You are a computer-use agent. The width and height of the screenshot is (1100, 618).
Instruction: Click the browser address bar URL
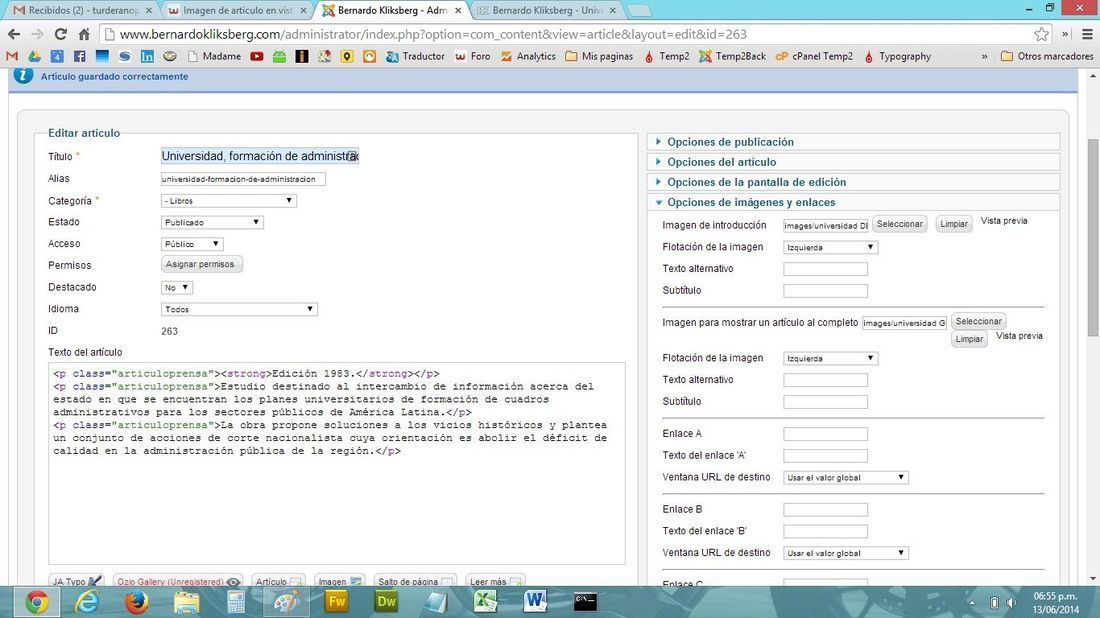pos(433,34)
